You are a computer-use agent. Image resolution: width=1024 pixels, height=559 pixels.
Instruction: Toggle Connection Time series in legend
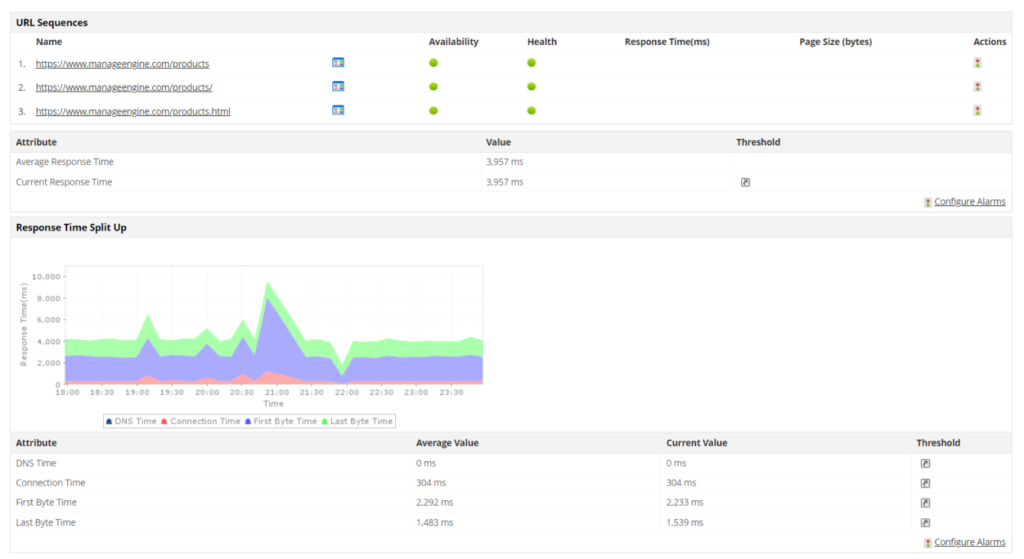[200, 421]
